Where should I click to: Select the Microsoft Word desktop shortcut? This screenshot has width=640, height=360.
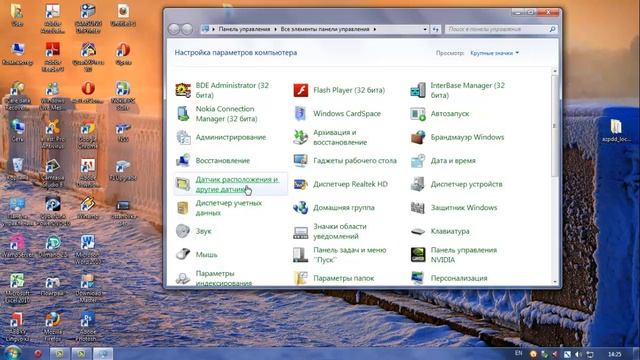[x=88, y=249]
